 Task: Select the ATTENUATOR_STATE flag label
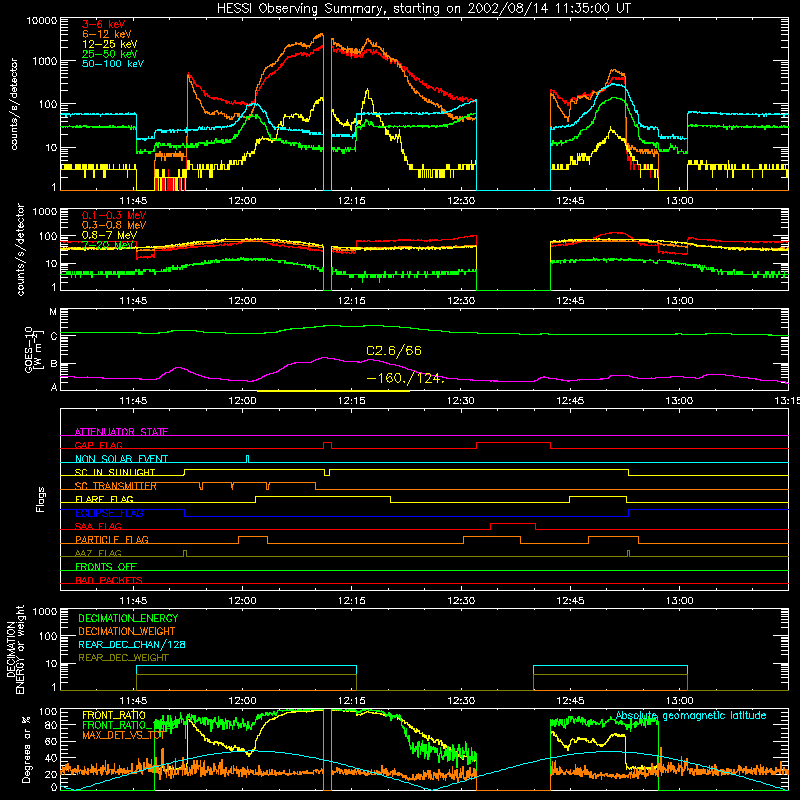click(x=121, y=432)
